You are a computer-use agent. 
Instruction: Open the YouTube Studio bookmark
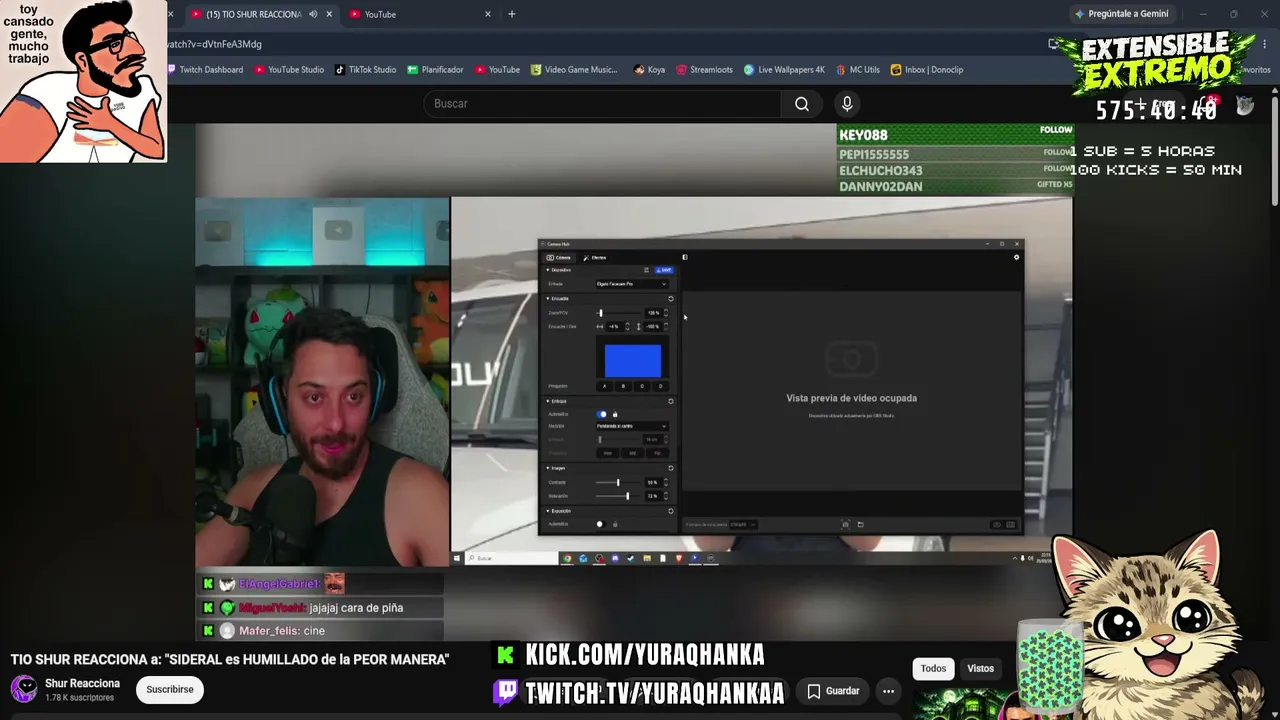click(x=289, y=70)
